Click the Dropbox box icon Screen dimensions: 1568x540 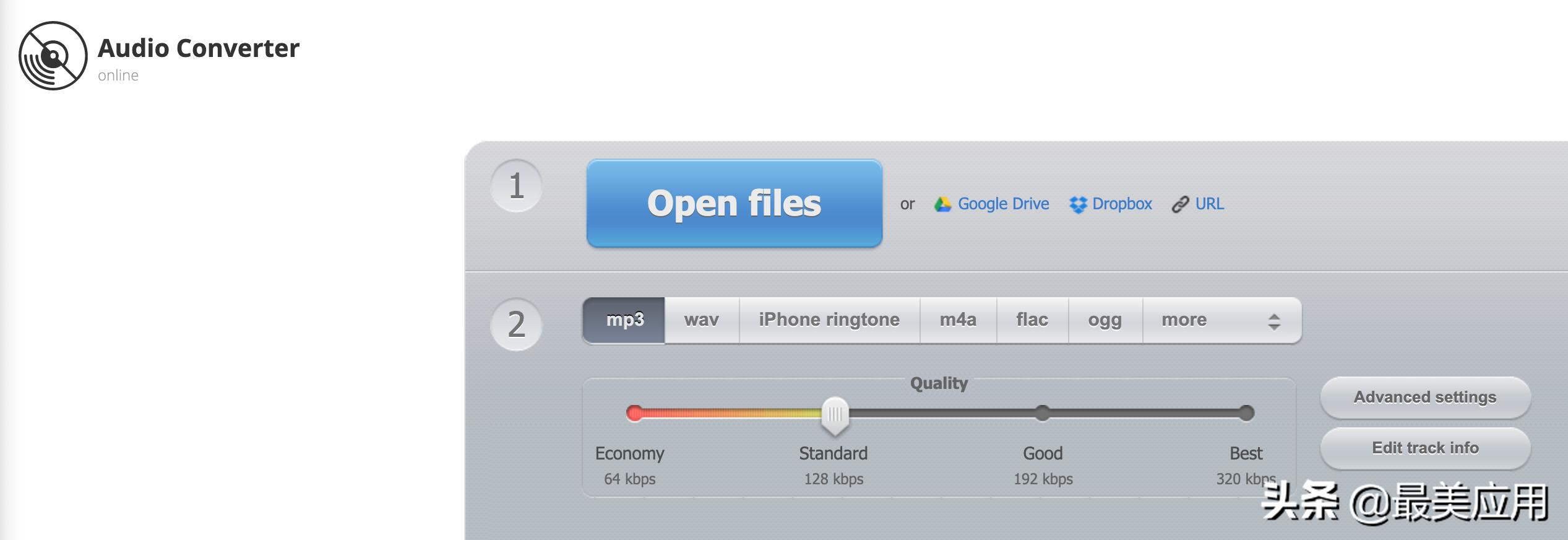click(x=1078, y=204)
